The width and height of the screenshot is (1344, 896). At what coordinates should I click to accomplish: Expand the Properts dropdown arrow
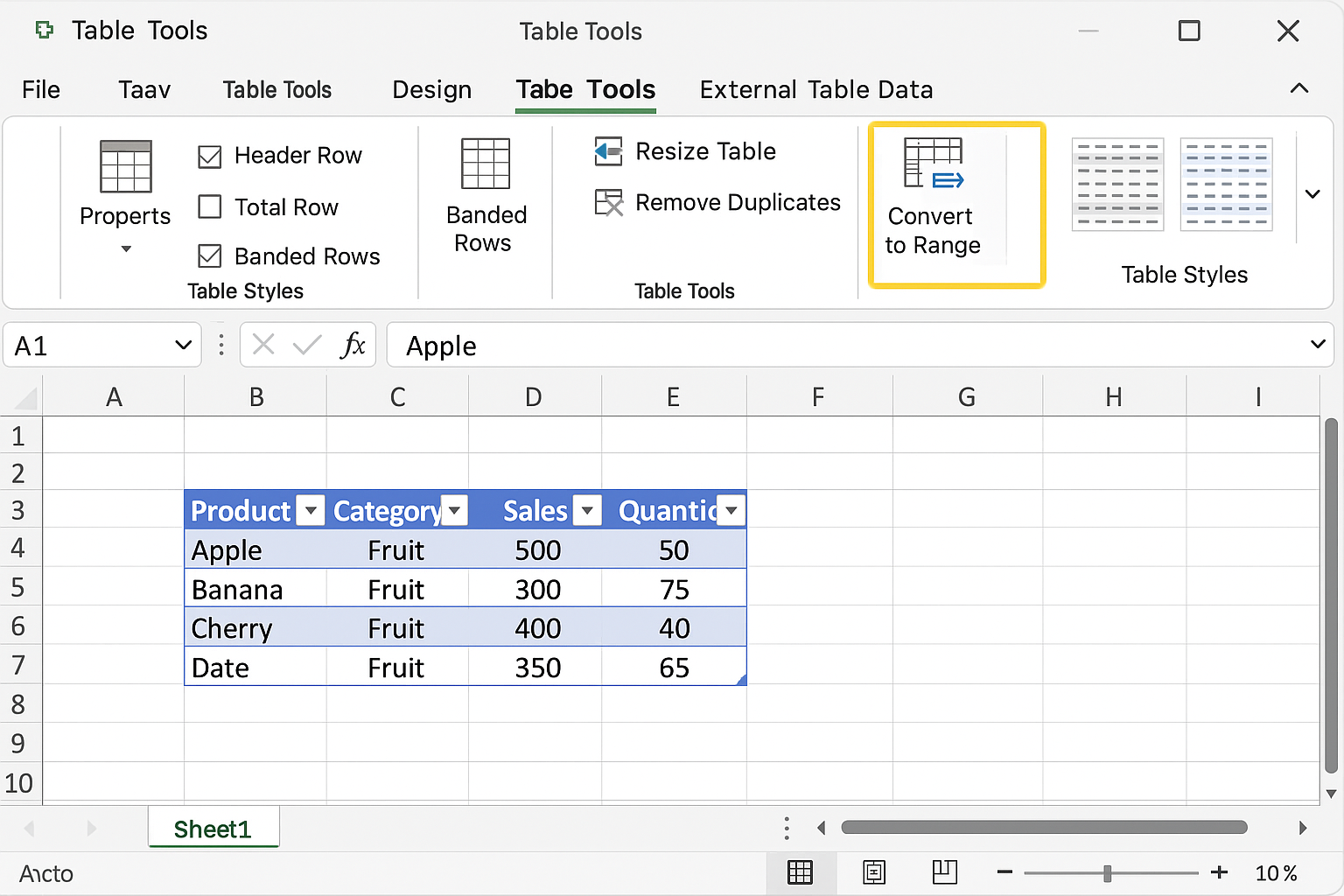126,249
